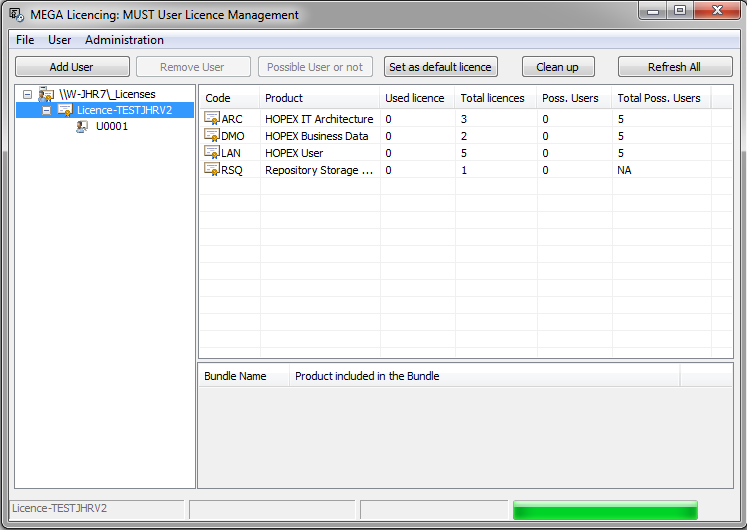Click the DMO licence row icon

tap(211, 136)
